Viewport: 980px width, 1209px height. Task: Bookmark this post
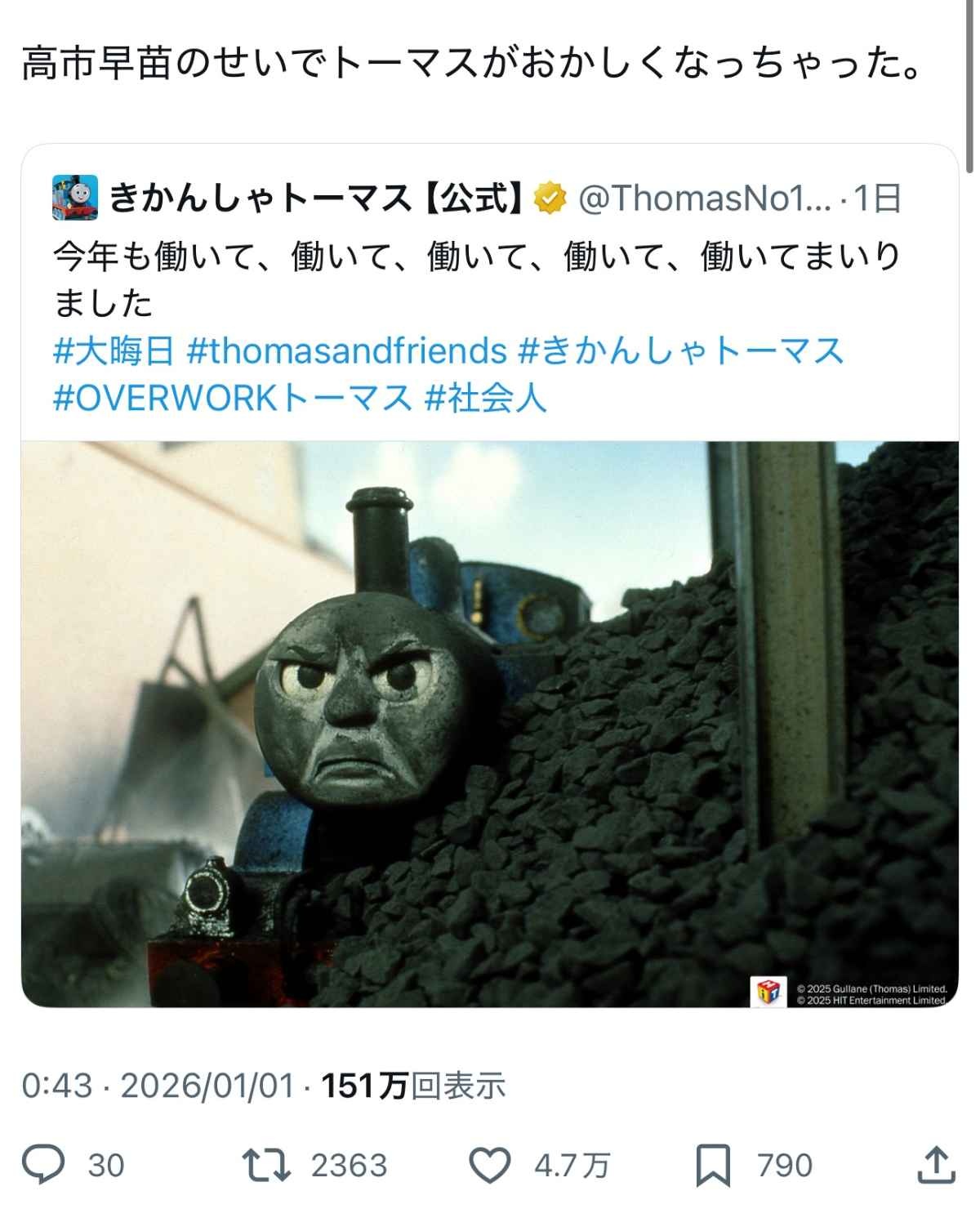tap(713, 1165)
